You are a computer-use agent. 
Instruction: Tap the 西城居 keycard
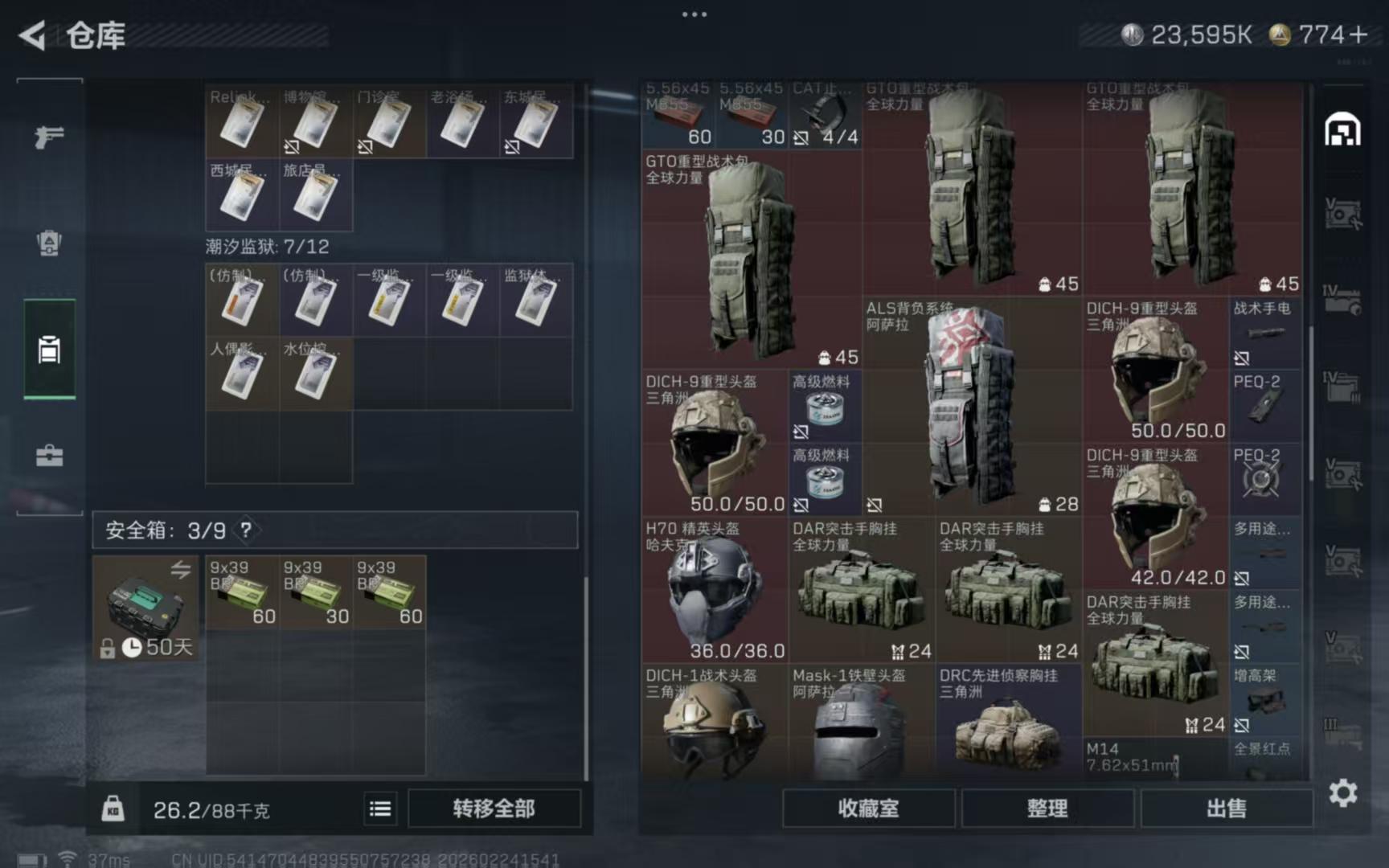pos(242,194)
